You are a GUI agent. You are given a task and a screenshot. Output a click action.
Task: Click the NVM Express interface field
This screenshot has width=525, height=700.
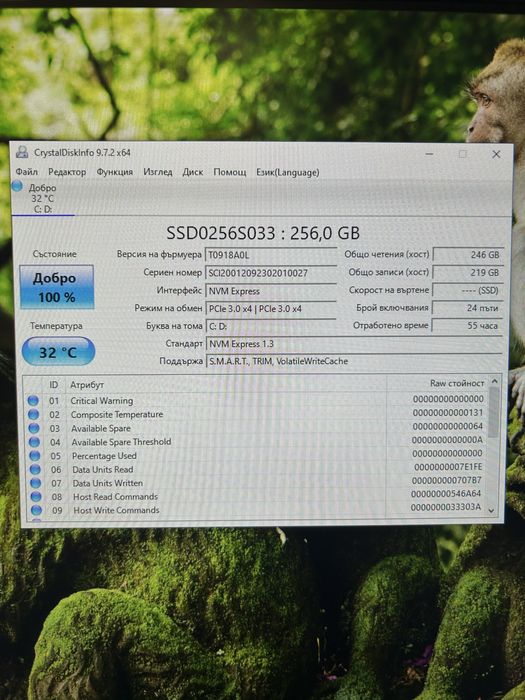click(x=271, y=291)
